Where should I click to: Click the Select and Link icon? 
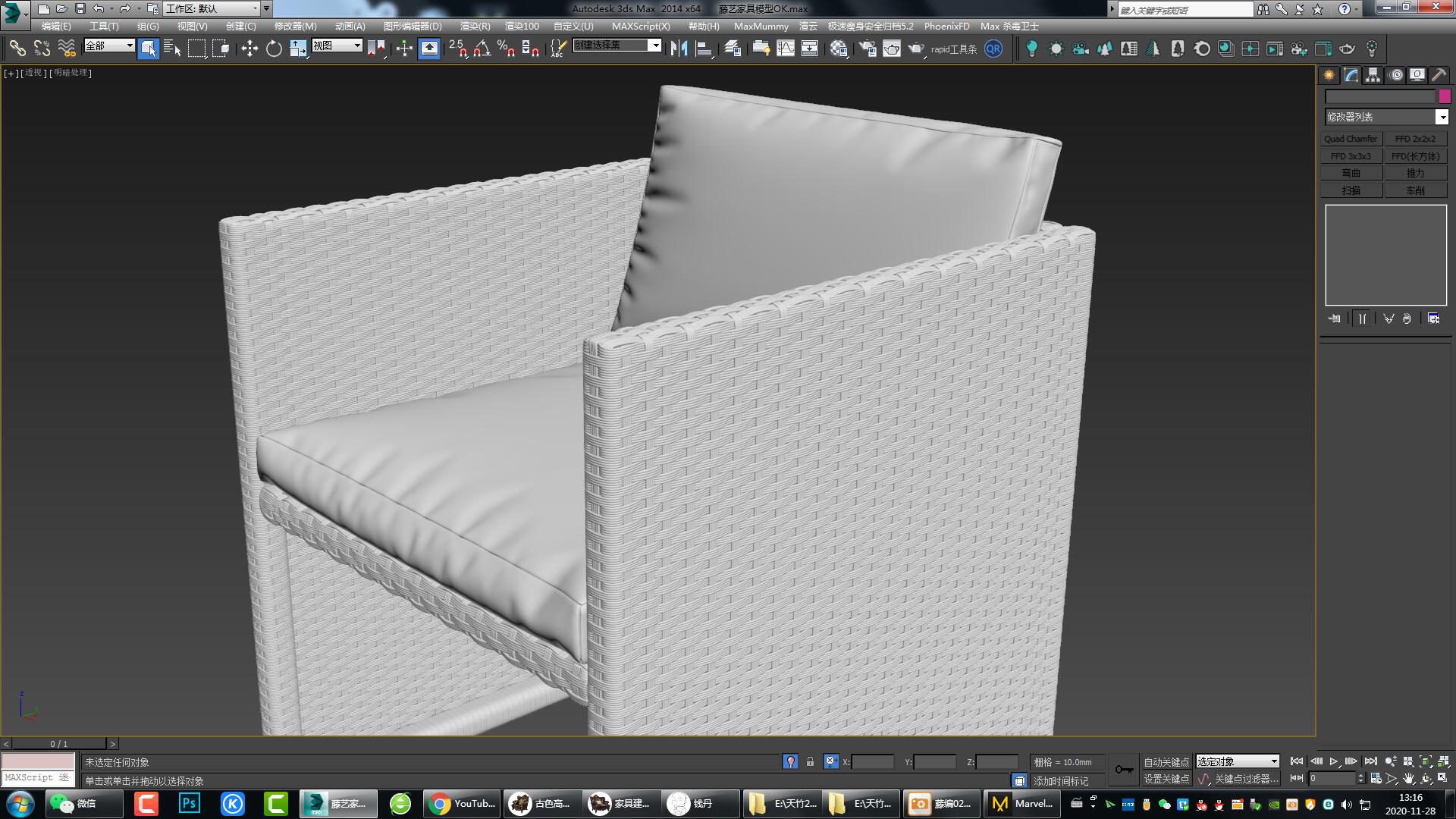(17, 49)
